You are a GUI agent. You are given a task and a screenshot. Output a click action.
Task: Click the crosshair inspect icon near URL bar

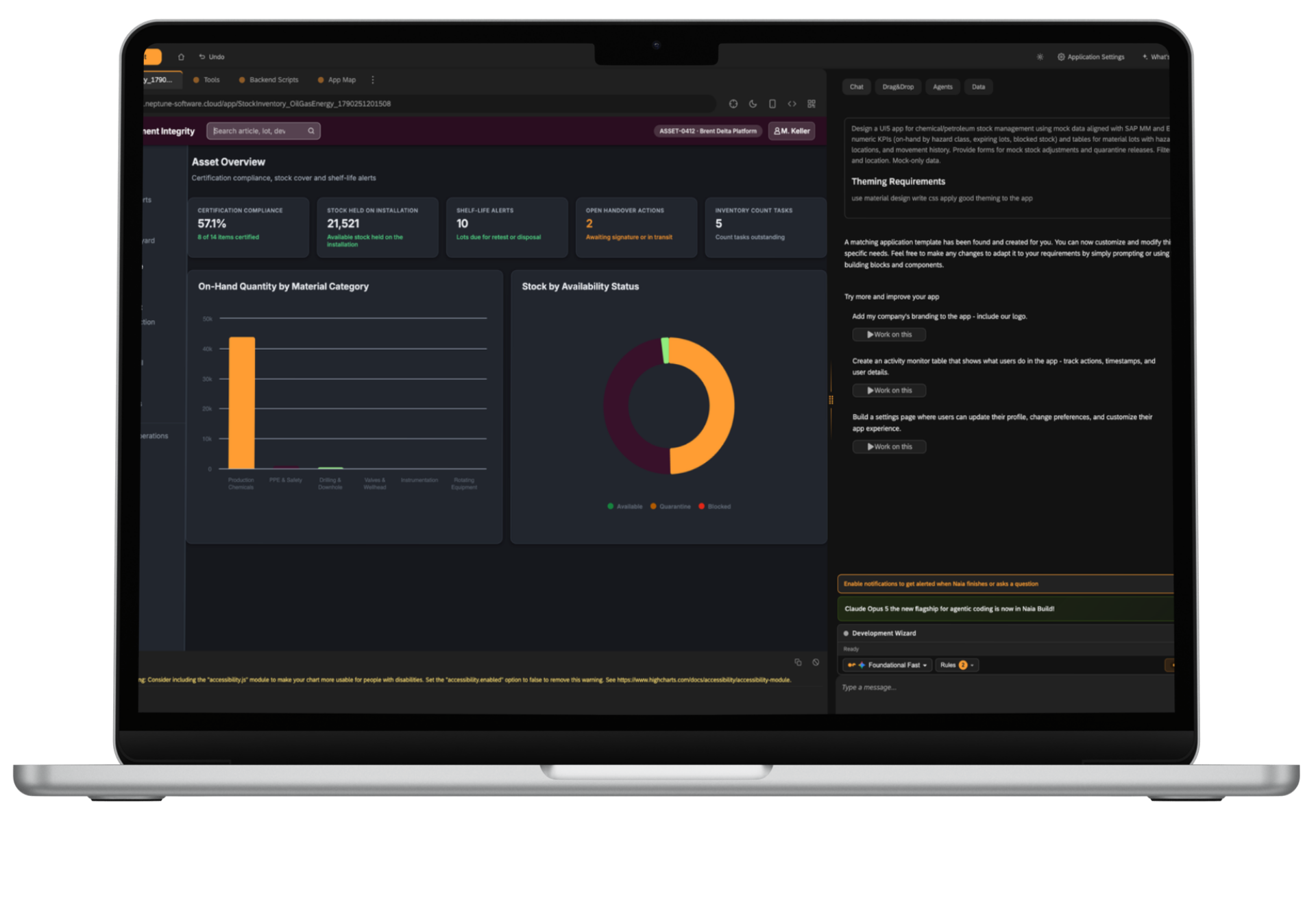pyautogui.click(x=733, y=104)
